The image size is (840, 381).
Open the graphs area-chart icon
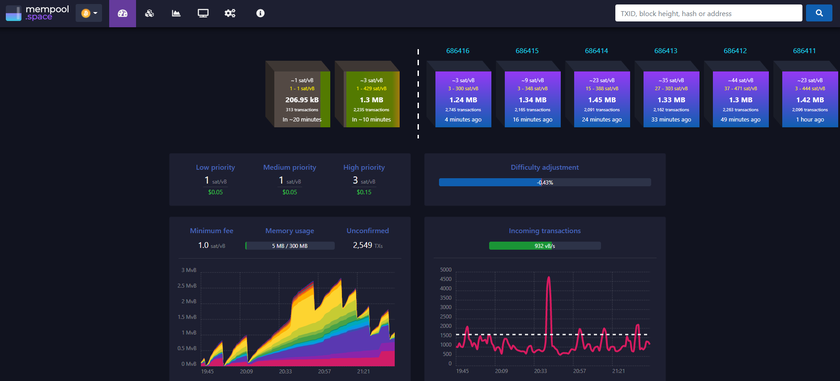(x=176, y=13)
